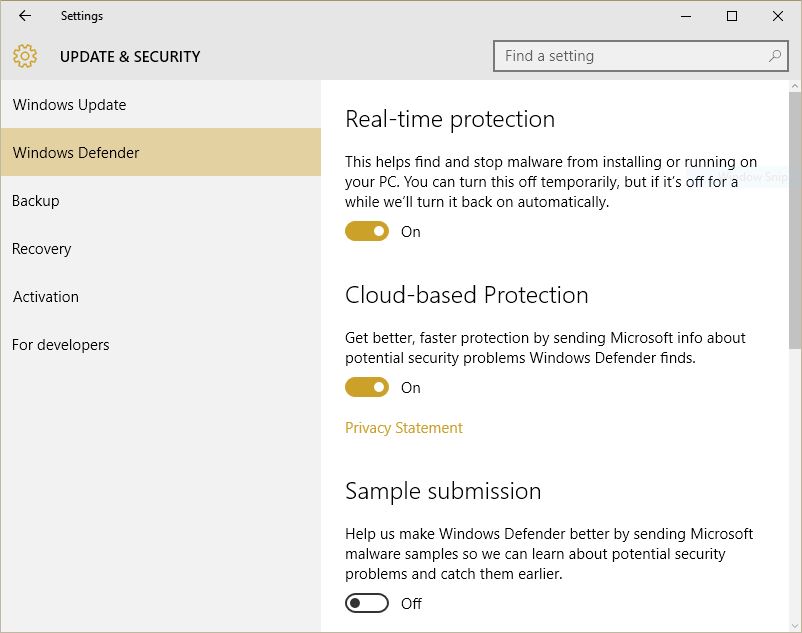The image size is (802, 633).
Task: Select Windows Update in the sidebar
Action: coord(68,104)
